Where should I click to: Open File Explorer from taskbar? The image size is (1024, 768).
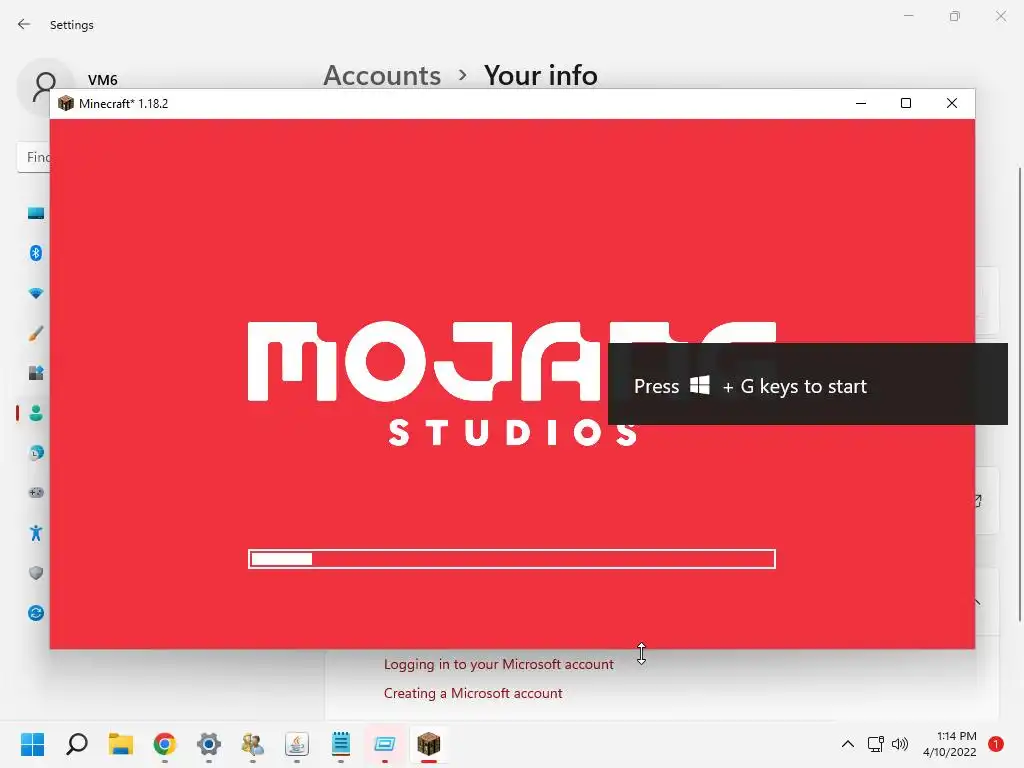point(121,744)
